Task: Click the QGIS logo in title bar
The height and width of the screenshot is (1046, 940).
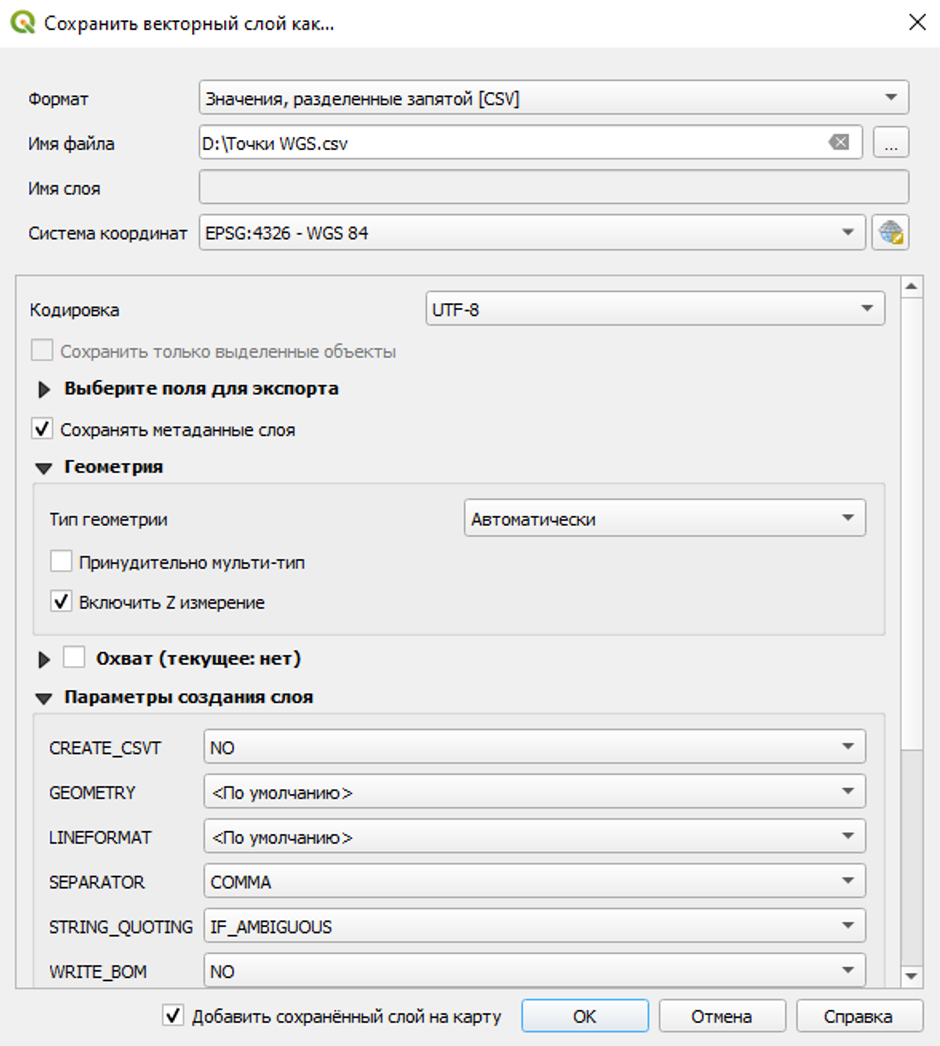Action: click(x=23, y=23)
